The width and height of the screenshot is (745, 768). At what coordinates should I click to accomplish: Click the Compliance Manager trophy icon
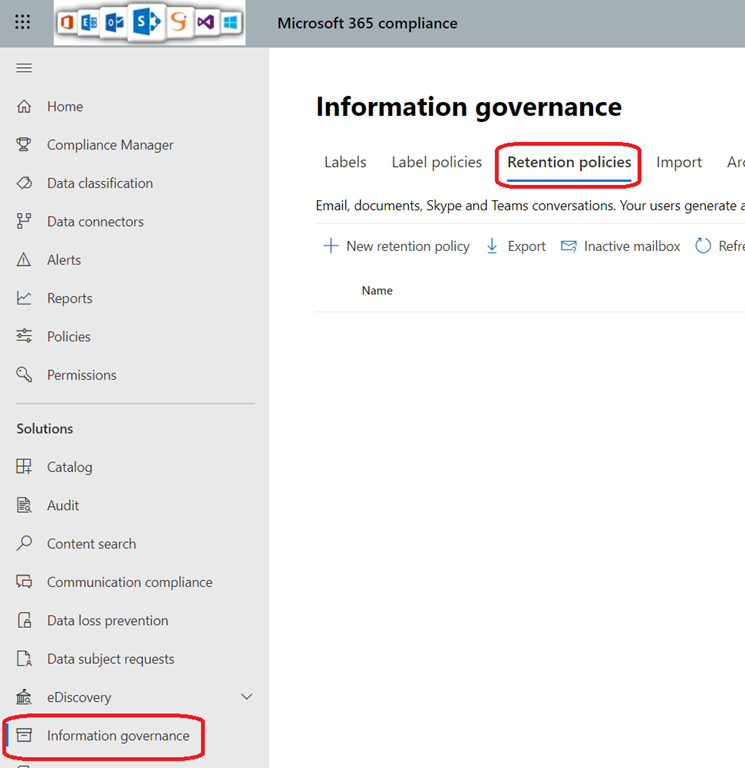(x=24, y=145)
